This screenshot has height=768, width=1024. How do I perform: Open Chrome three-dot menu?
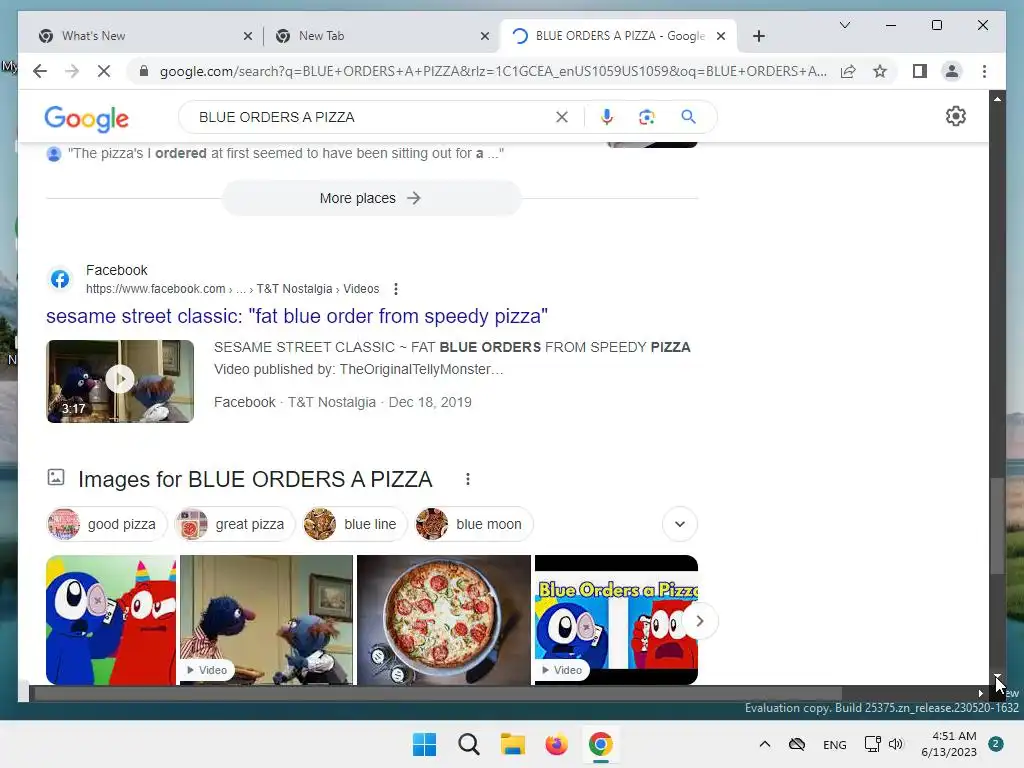(984, 71)
